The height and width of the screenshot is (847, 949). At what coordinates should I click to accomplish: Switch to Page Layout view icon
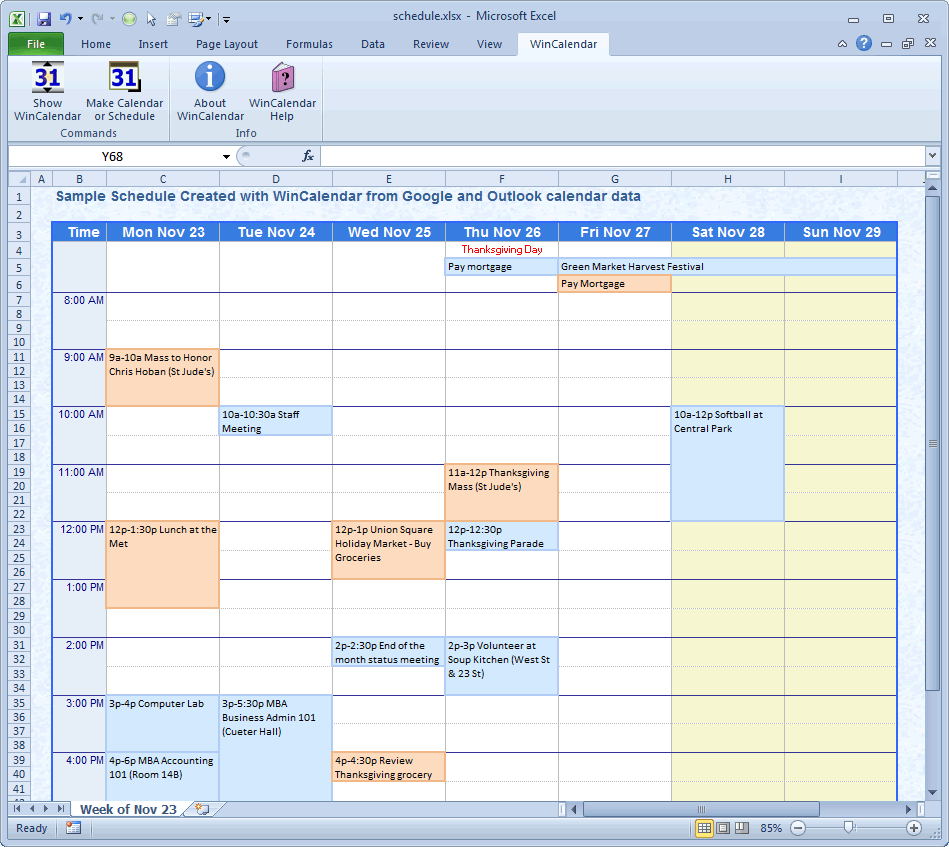tap(723, 828)
